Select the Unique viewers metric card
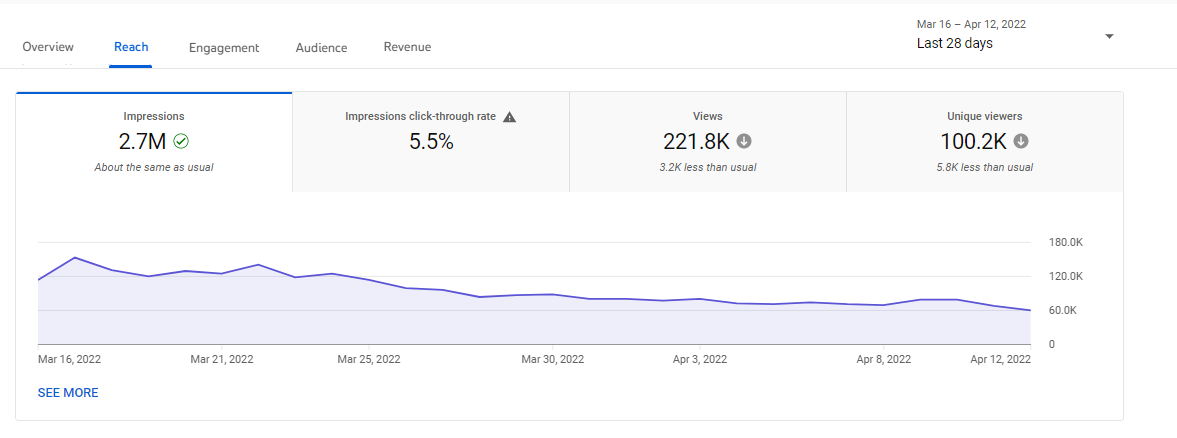This screenshot has height=438, width=1177. [x=984, y=141]
